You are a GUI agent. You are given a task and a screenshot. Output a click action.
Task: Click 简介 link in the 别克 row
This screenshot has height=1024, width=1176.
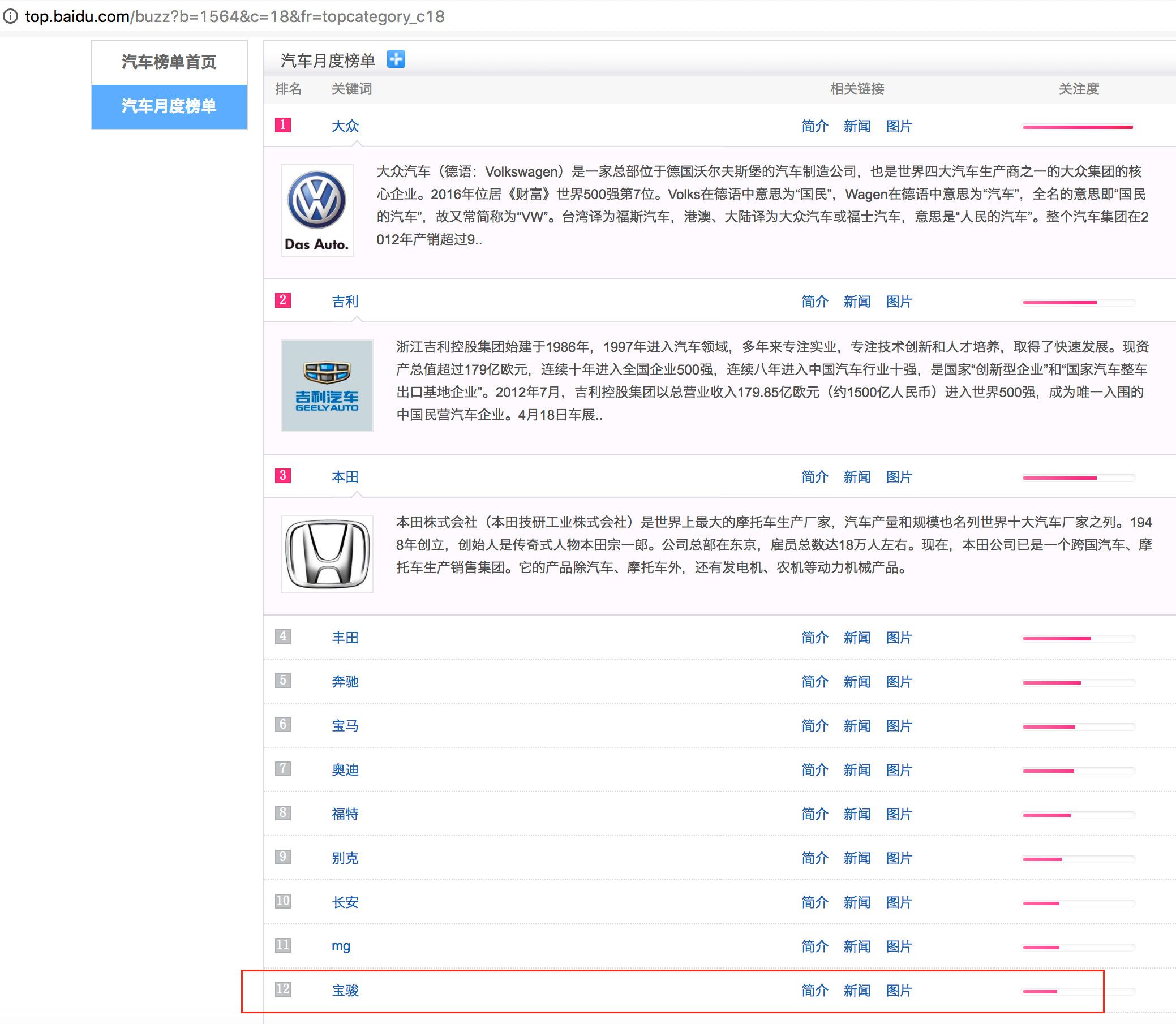pyautogui.click(x=815, y=858)
